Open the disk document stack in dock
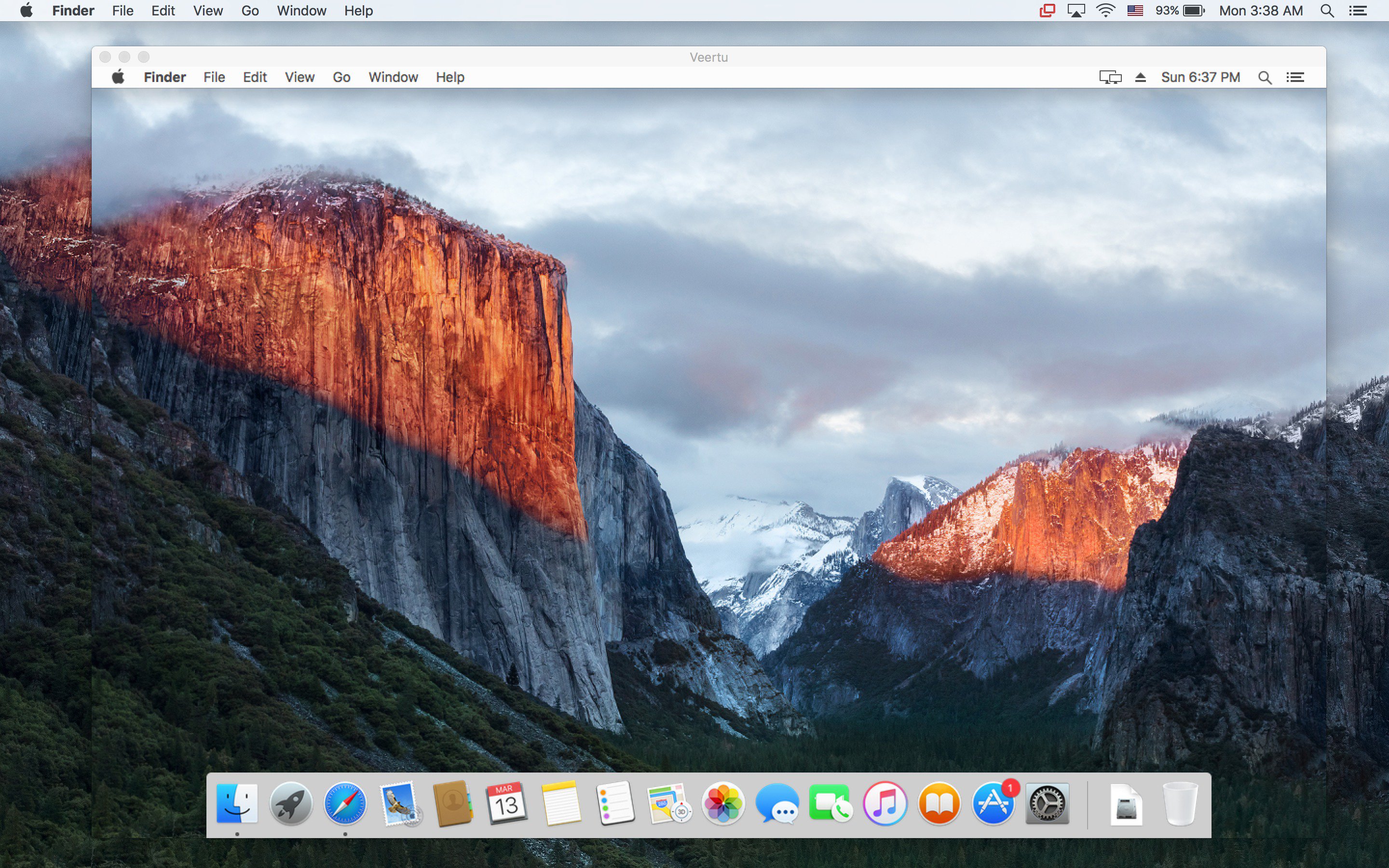This screenshot has width=1389, height=868. (1126, 804)
